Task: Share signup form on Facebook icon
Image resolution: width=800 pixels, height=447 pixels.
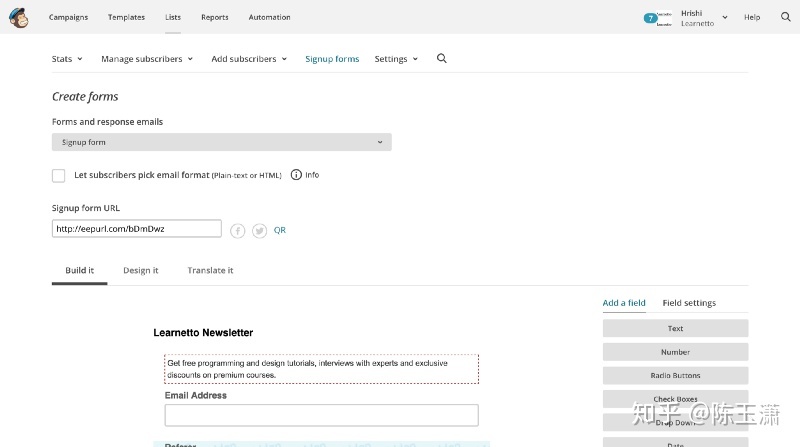Action: coord(237,231)
